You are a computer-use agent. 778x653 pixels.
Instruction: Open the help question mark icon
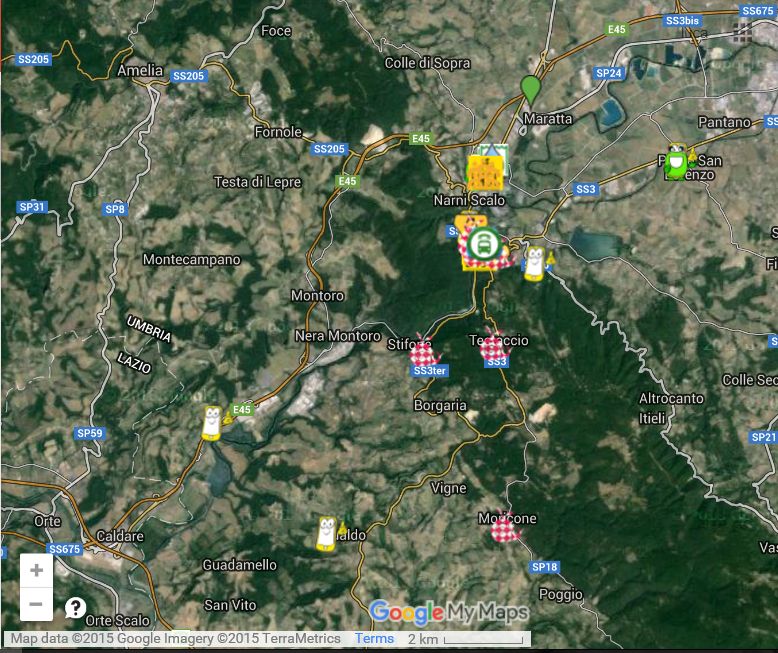tap(75, 607)
